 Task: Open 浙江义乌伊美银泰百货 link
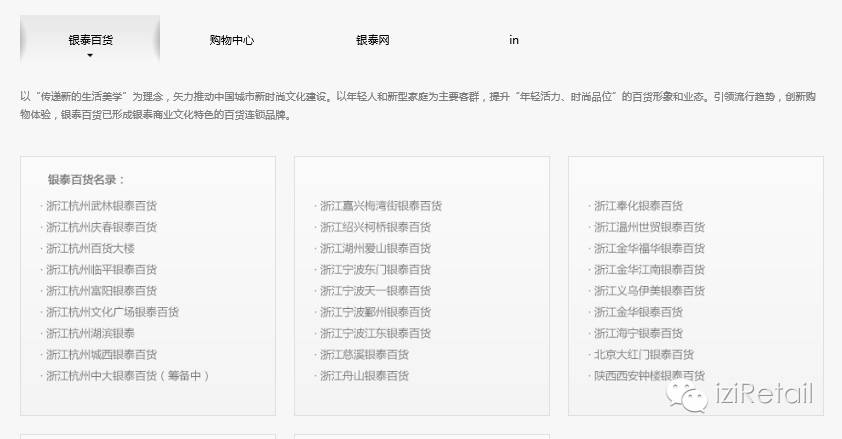pyautogui.click(x=649, y=291)
